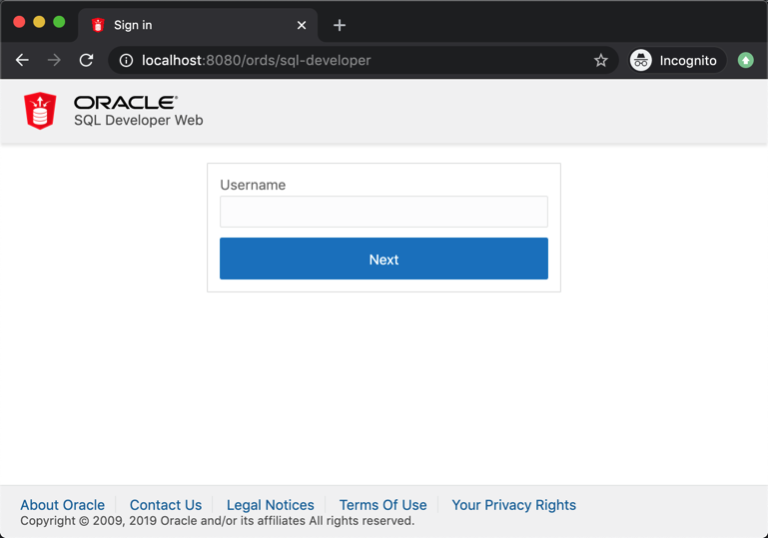Visit the Legal Notices link
The width and height of the screenshot is (768, 538).
(x=270, y=505)
